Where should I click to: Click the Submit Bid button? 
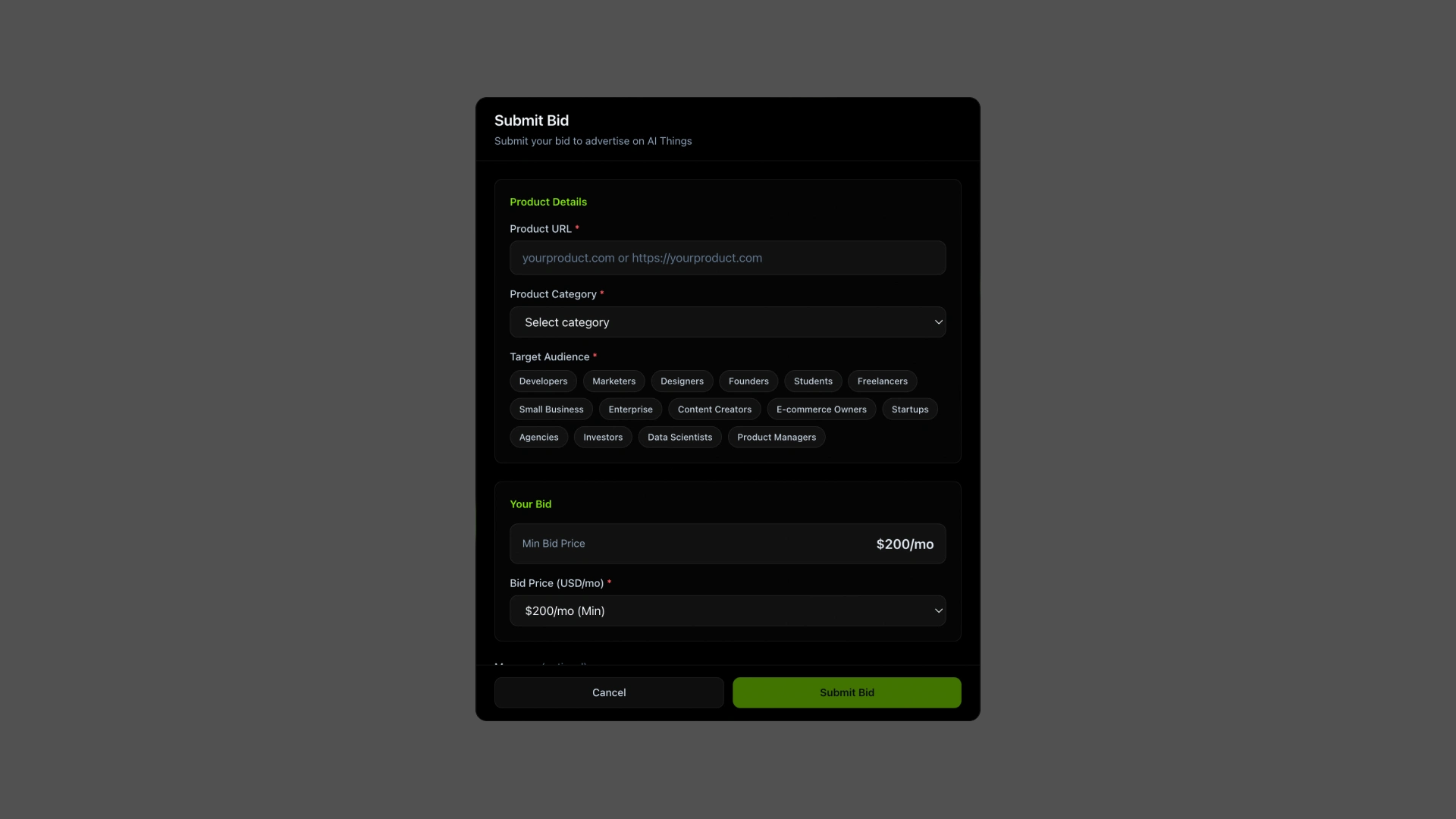coord(846,692)
